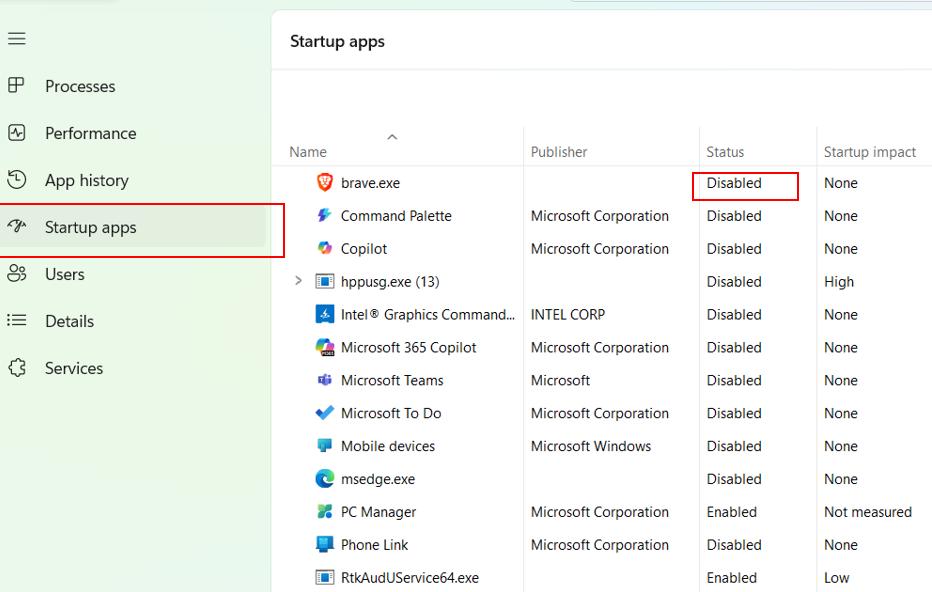The width and height of the screenshot is (932, 592).
Task: Click the Microsoft Teams icon
Action: point(325,380)
